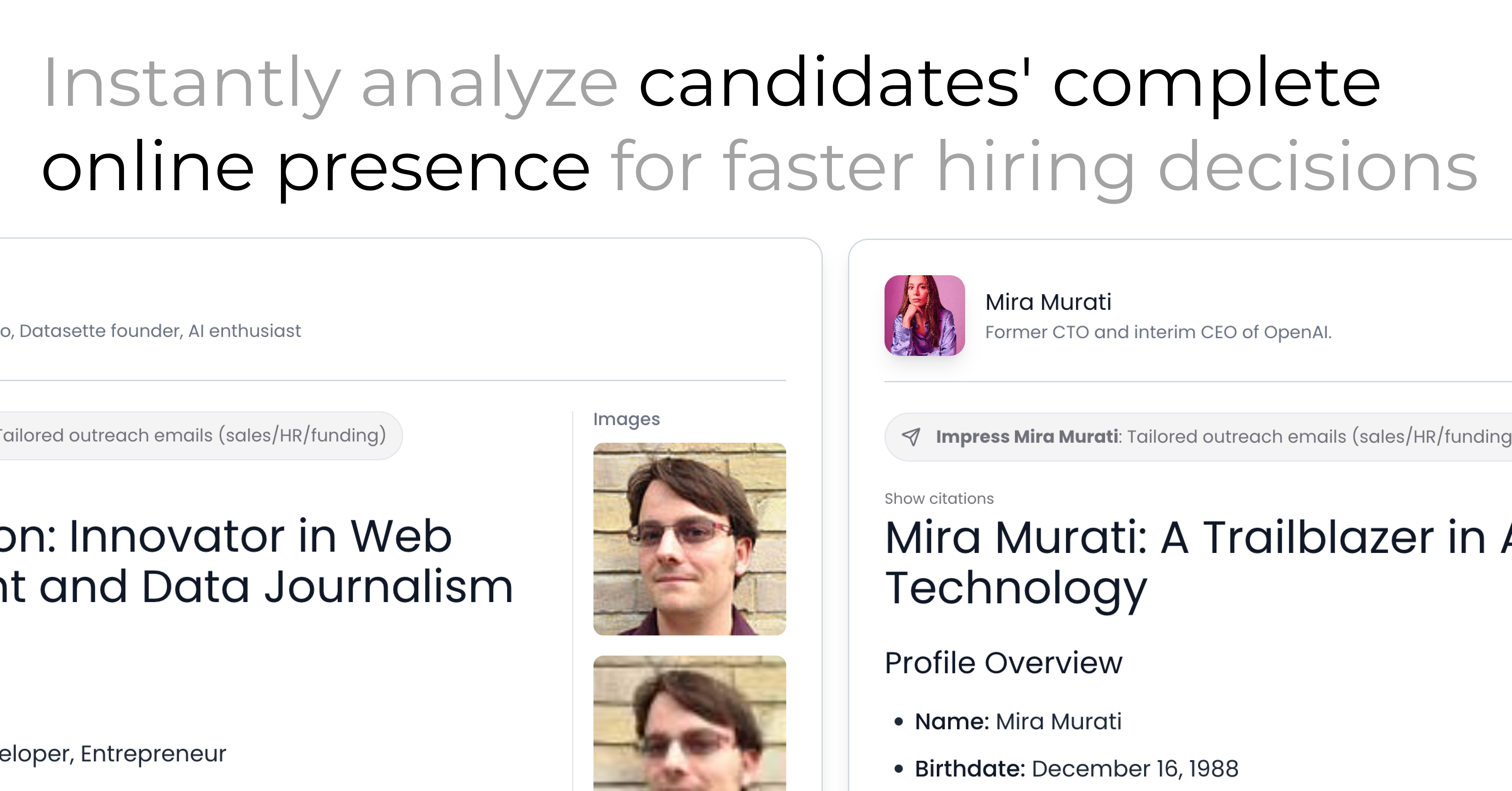Jump to the Profile Overview section heading
This screenshot has height=791, width=1512.
pyautogui.click(x=1003, y=663)
